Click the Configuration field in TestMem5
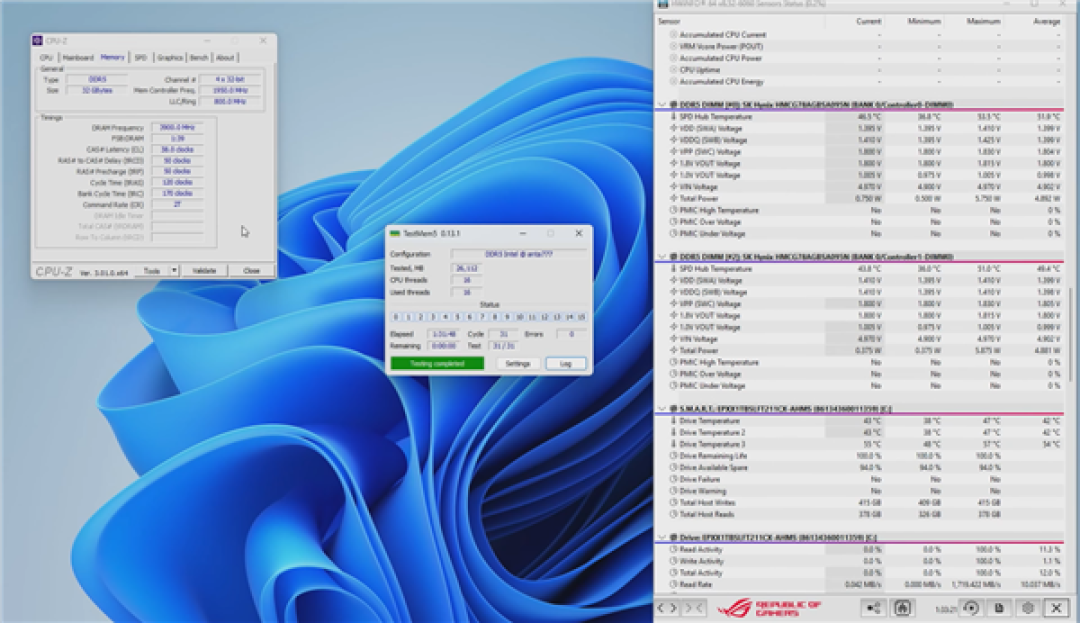This screenshot has width=1080, height=623. tap(519, 254)
